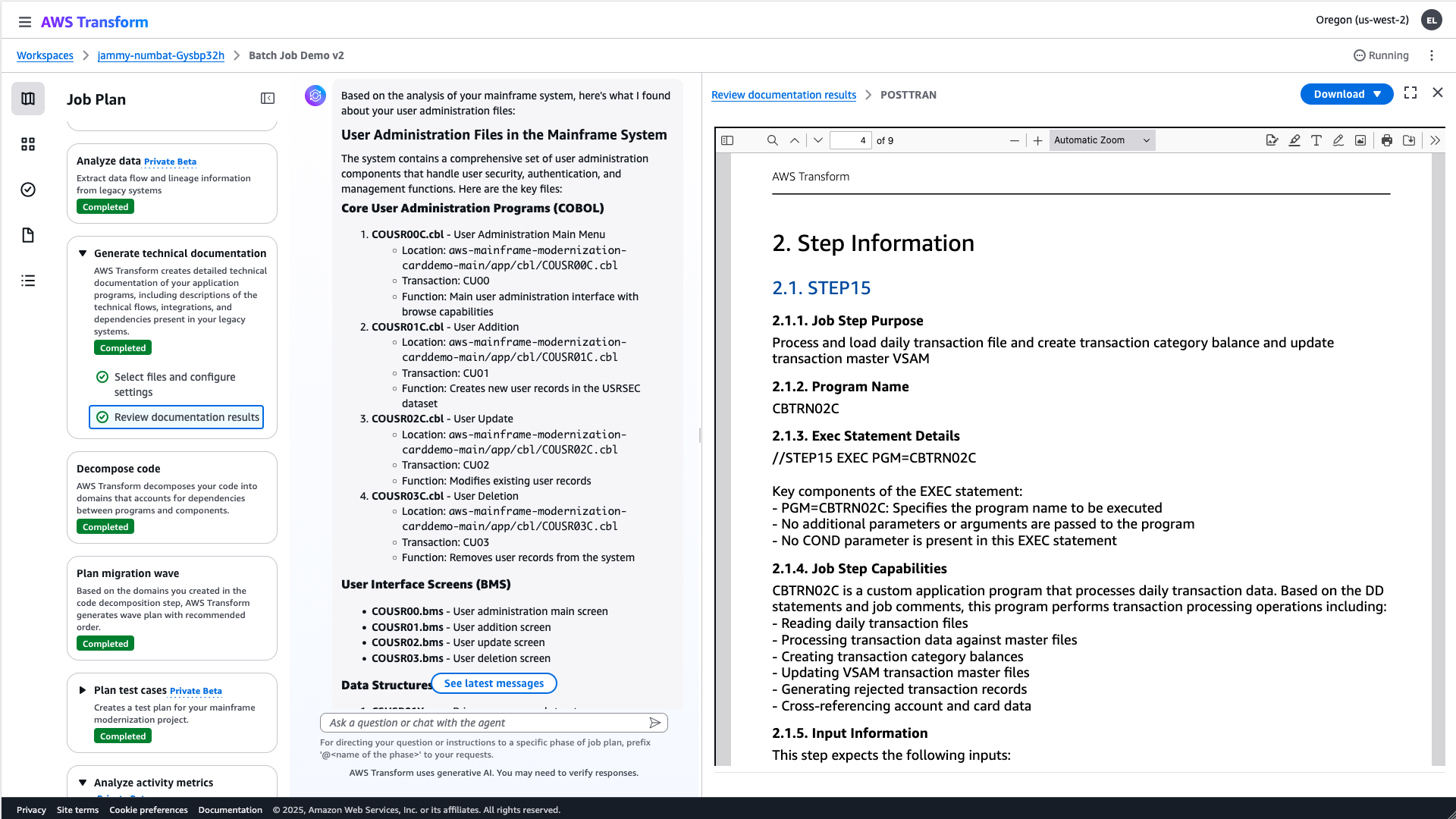The image size is (1456, 819).
Task: Click the Zoom in control in the PDF toolbar
Action: point(1037,140)
